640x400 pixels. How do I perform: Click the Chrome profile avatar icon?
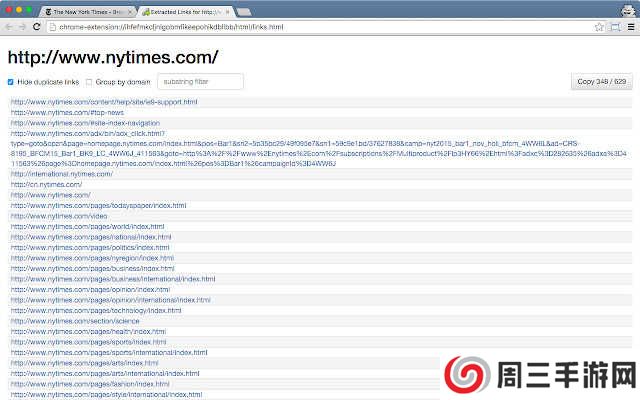point(626,9)
